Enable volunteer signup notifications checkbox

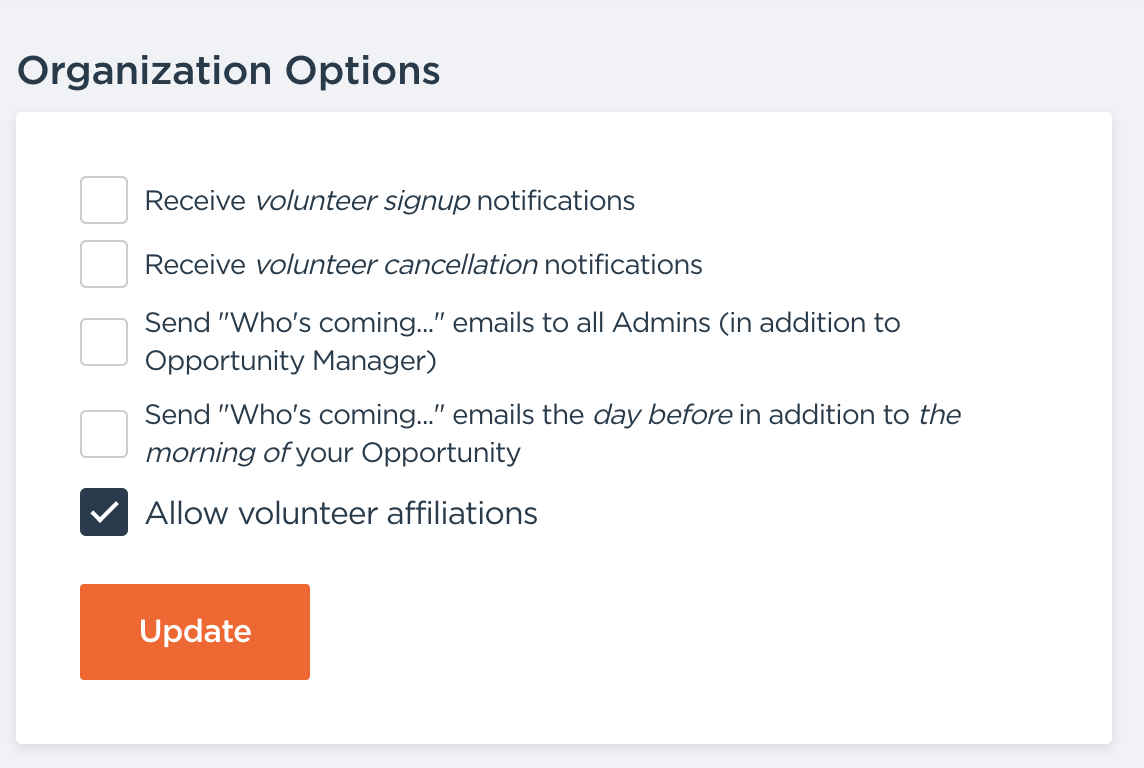[x=104, y=200]
